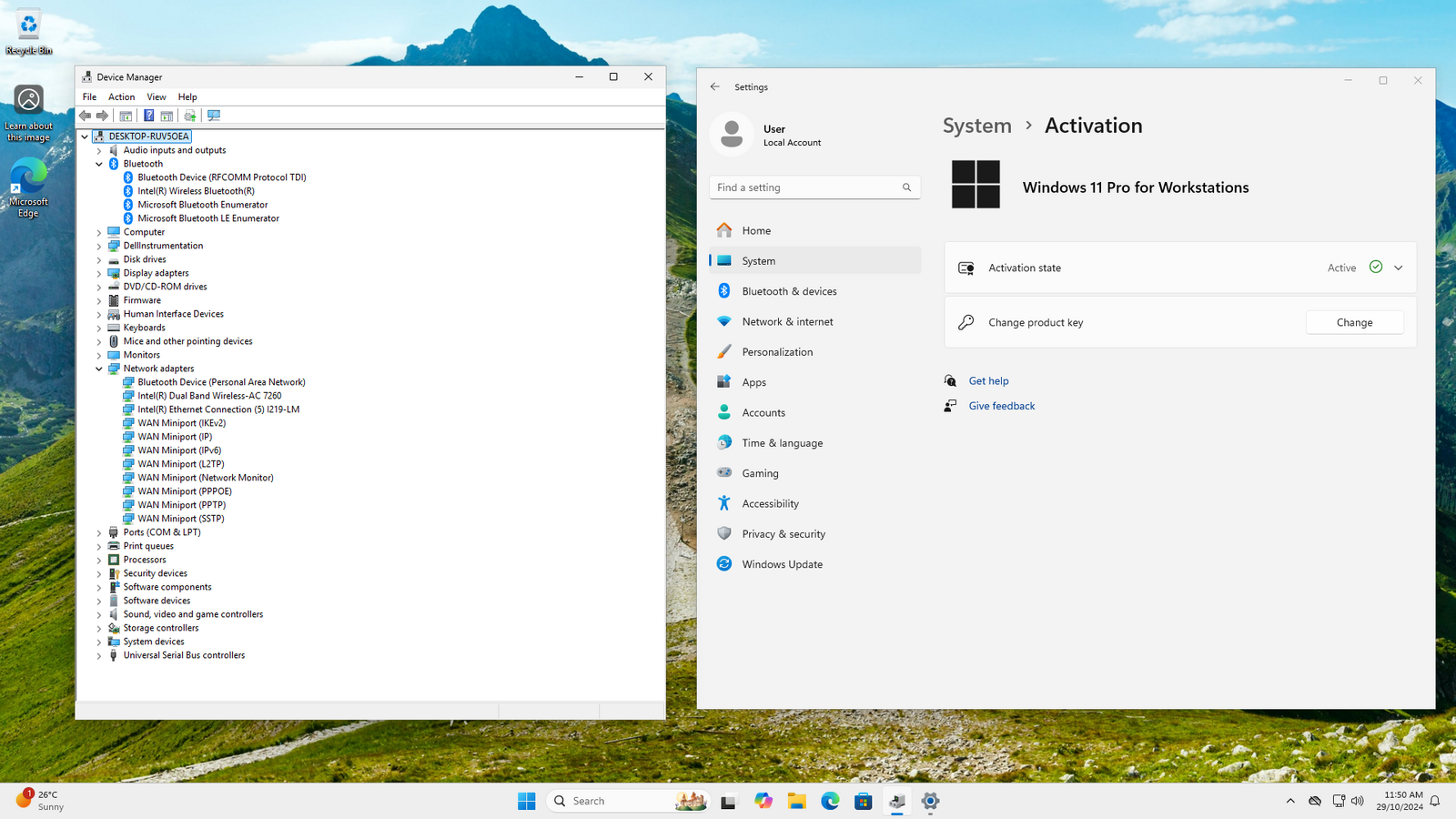Image resolution: width=1456 pixels, height=819 pixels.
Task: Open Microsoft Store from taskbar
Action: [864, 801]
